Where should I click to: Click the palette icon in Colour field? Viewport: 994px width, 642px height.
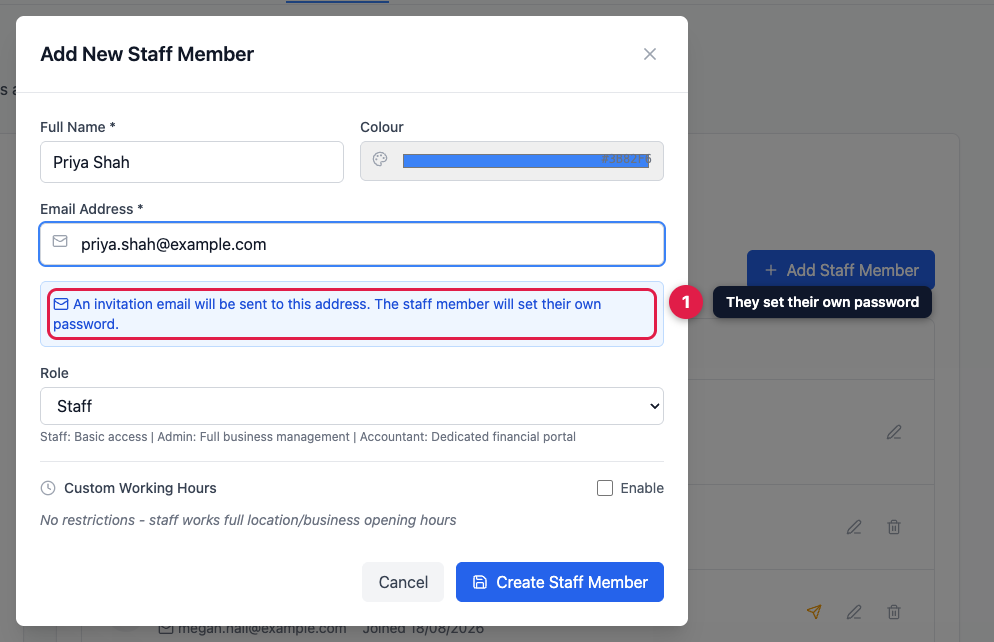380,159
